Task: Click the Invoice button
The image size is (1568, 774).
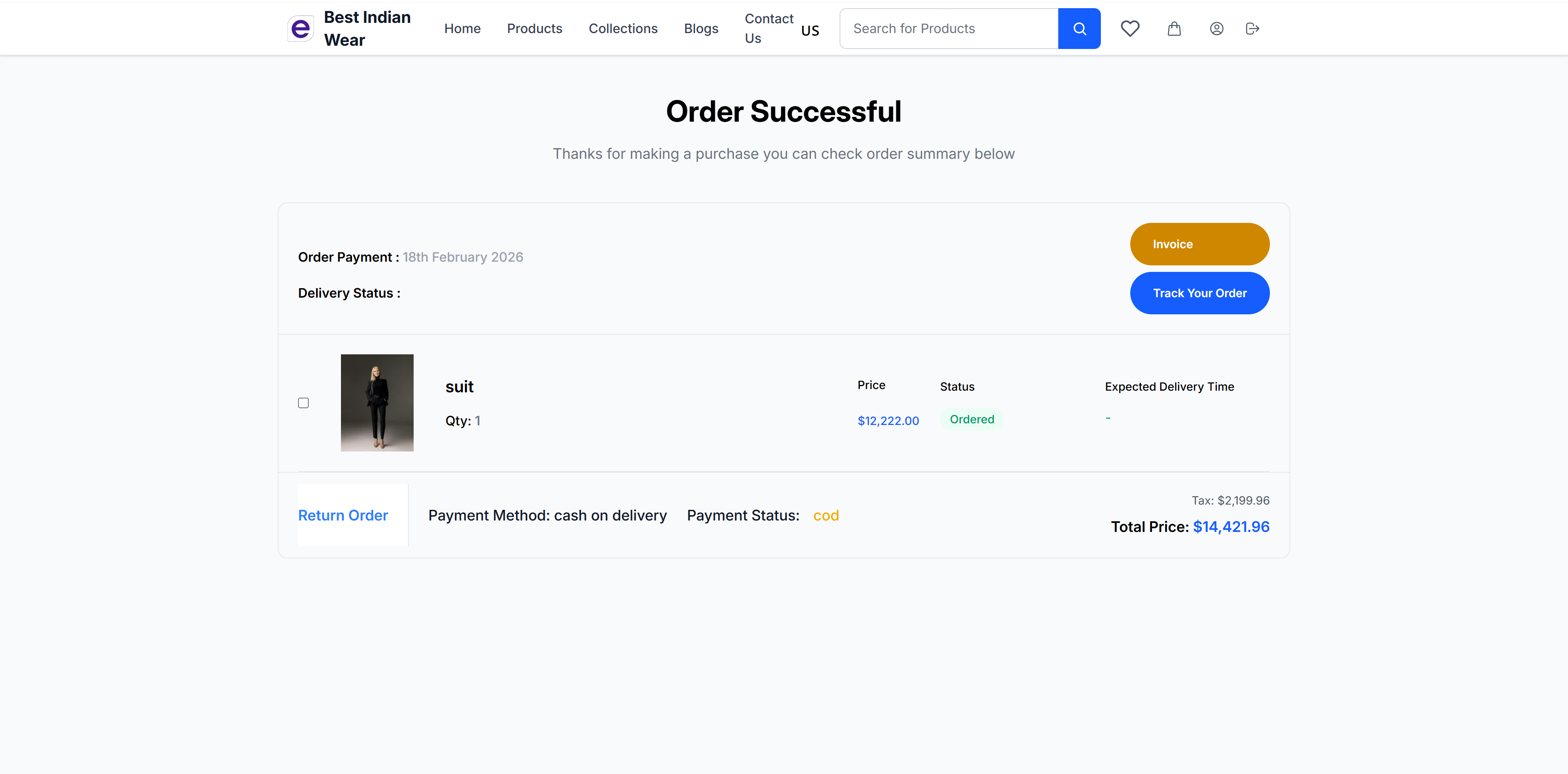Action: tap(1199, 243)
